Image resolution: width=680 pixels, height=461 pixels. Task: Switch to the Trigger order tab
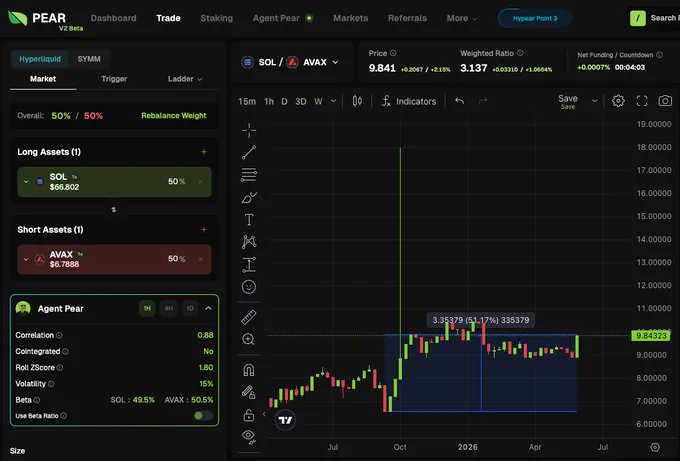(x=114, y=79)
